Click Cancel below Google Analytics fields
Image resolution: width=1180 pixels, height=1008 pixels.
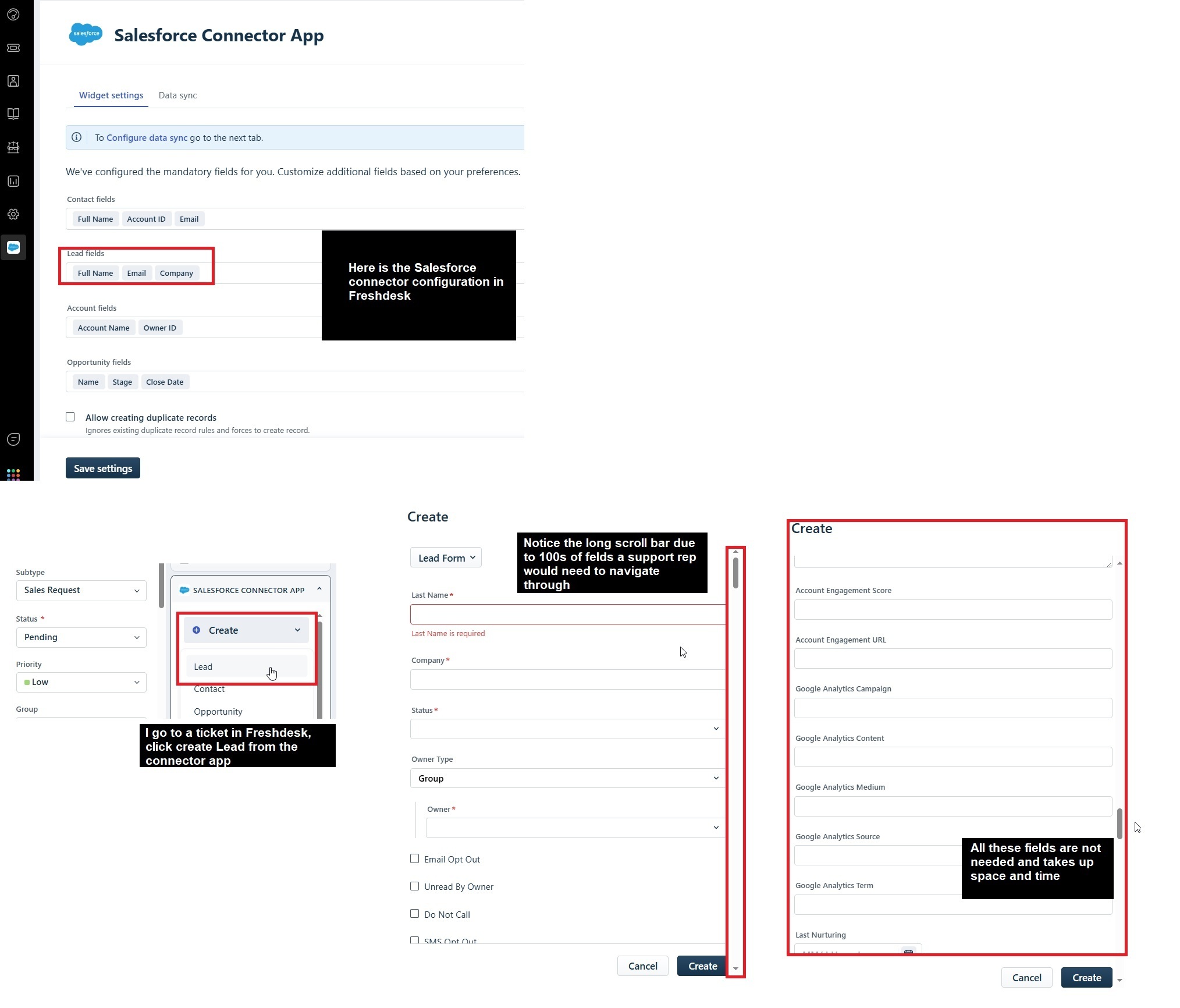(x=1027, y=978)
